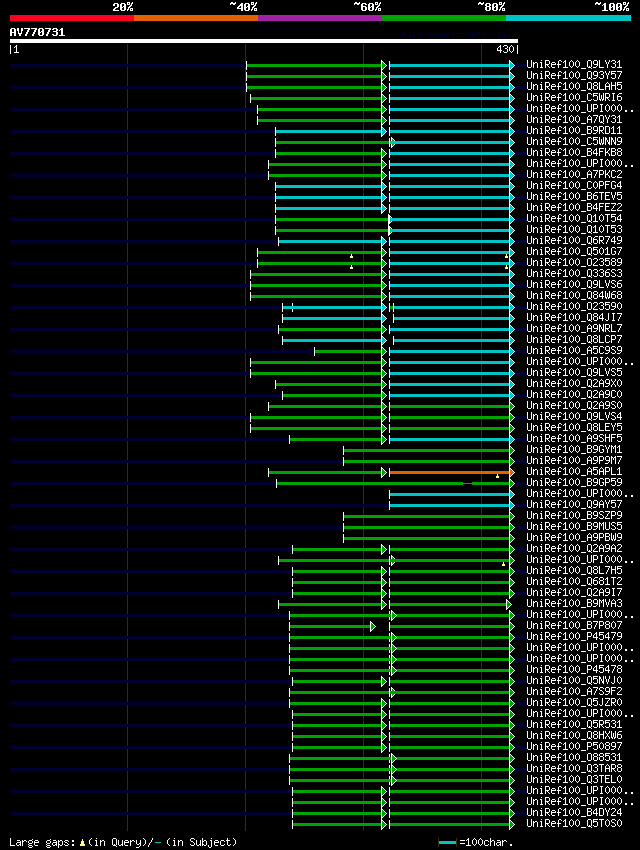640x850 pixels.
Task: Open hit UniRef100_Q9LY31
Action: [x=574, y=65]
